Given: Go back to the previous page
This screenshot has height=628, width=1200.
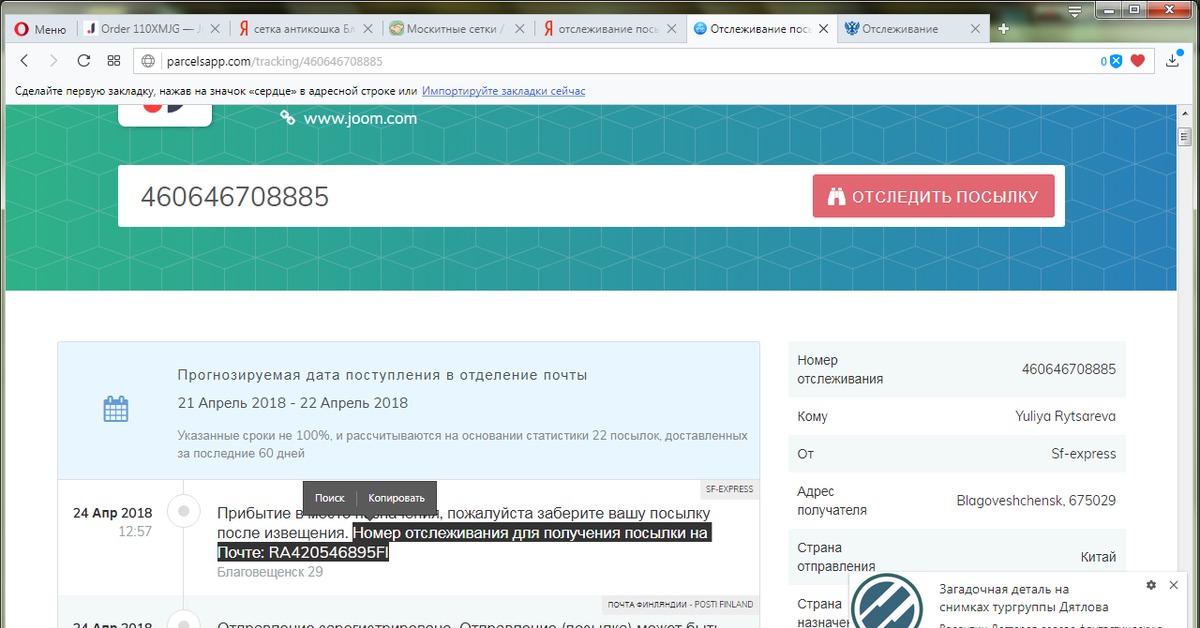Looking at the screenshot, I should coord(24,61).
